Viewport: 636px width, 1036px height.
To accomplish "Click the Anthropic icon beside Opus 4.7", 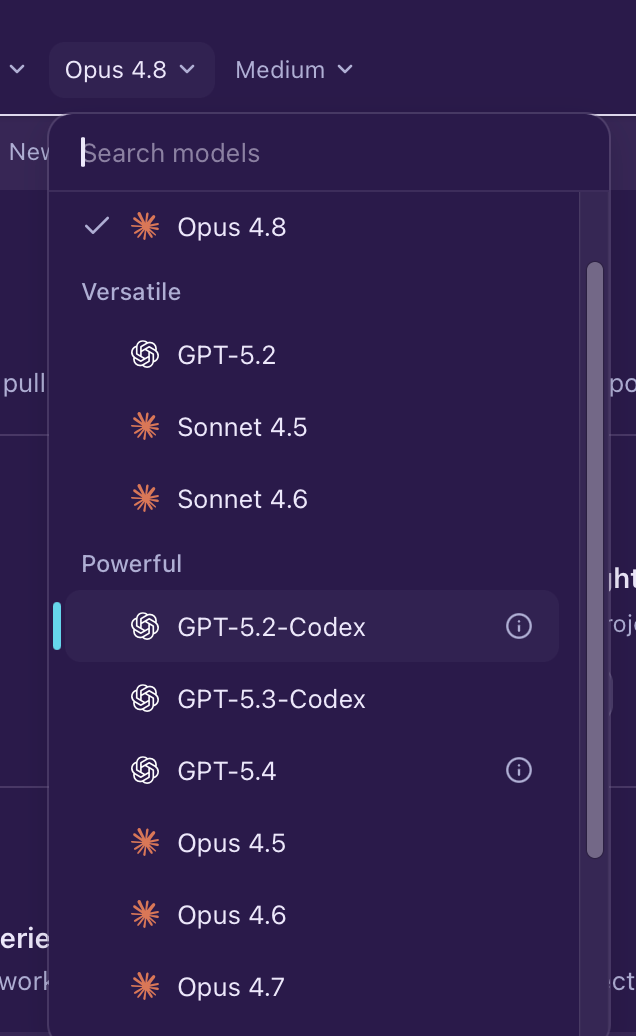I will [x=145, y=986].
